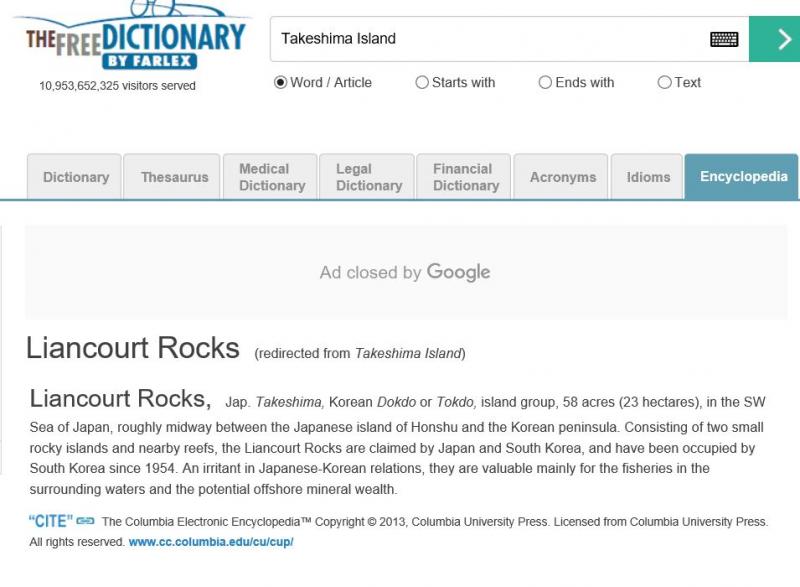Open the Acronyms tab

coord(562,177)
